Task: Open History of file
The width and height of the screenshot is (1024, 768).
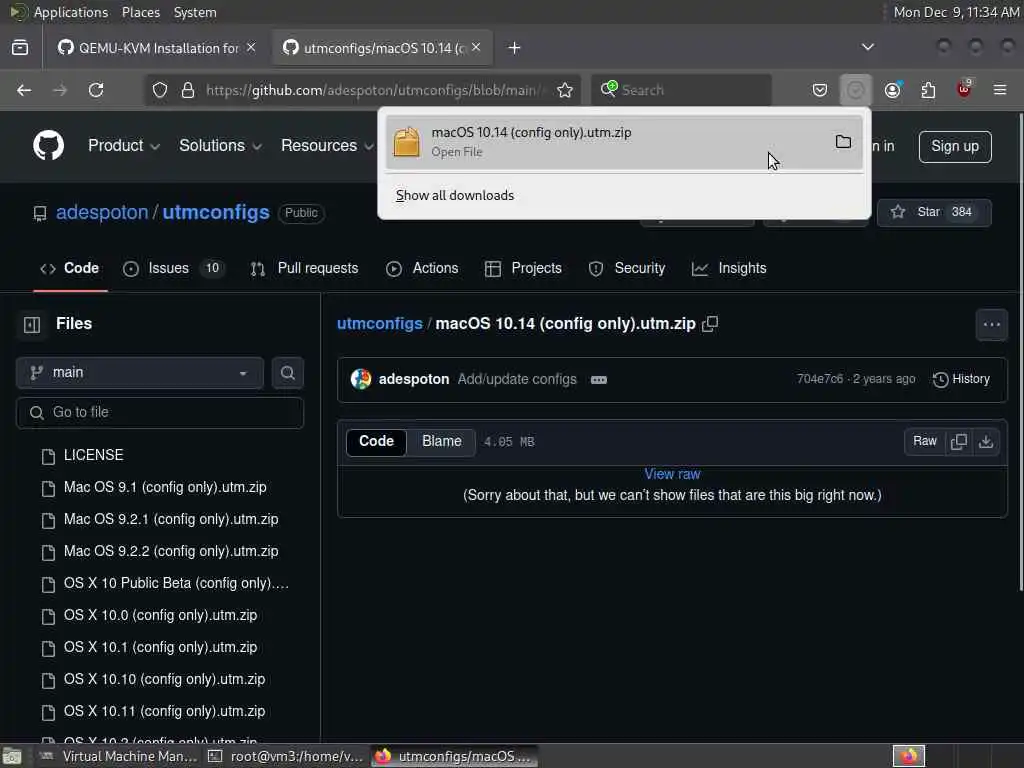Action: point(961,379)
